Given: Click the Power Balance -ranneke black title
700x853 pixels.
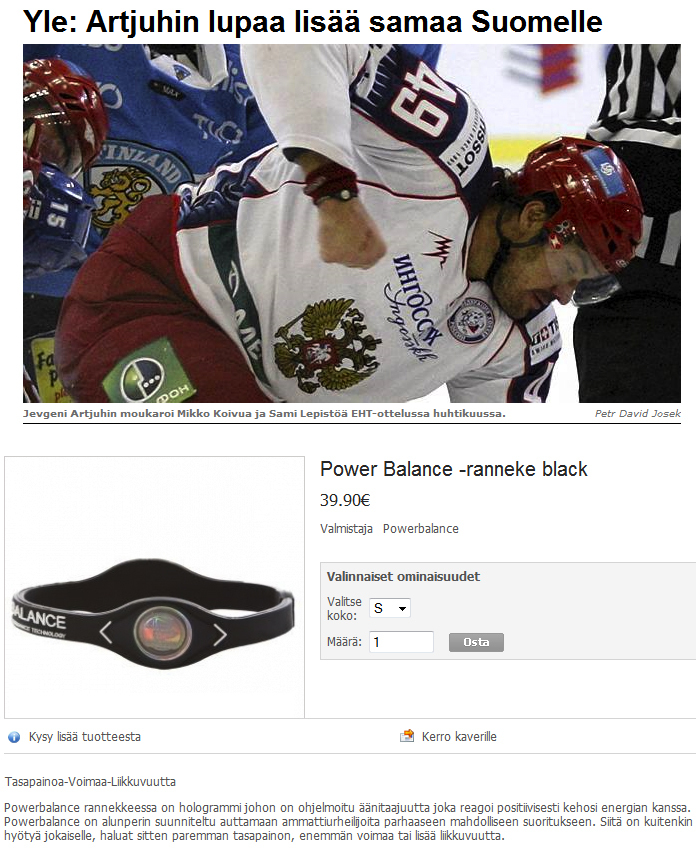Looking at the screenshot, I should (x=454, y=469).
